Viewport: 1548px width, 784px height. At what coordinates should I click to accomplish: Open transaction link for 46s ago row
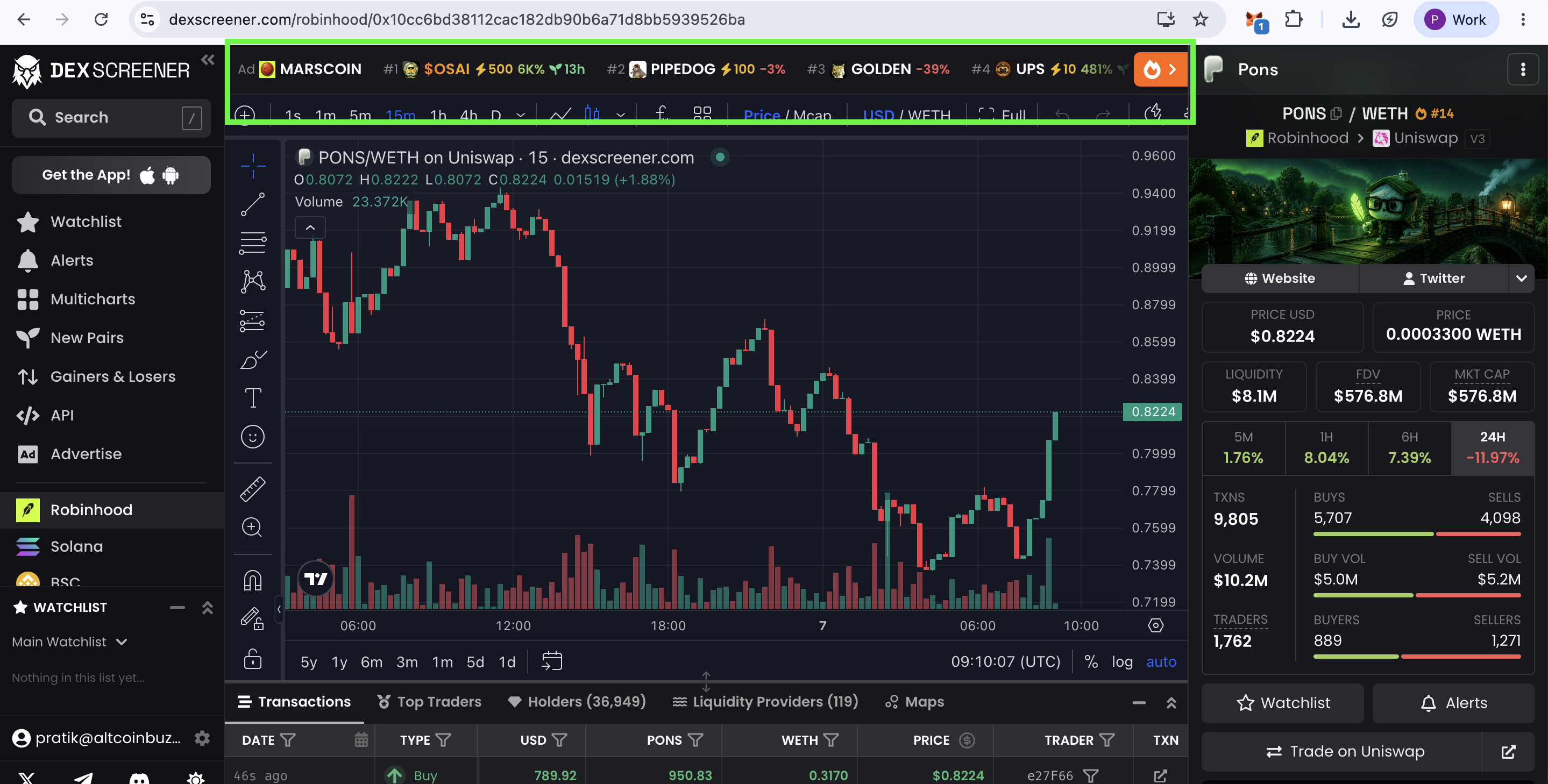pyautogui.click(x=1160, y=775)
